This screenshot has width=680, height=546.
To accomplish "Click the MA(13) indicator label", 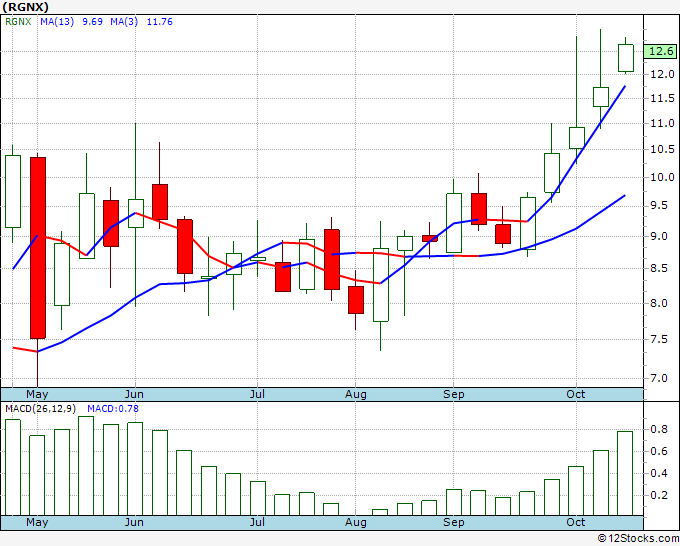I will (x=57, y=22).
